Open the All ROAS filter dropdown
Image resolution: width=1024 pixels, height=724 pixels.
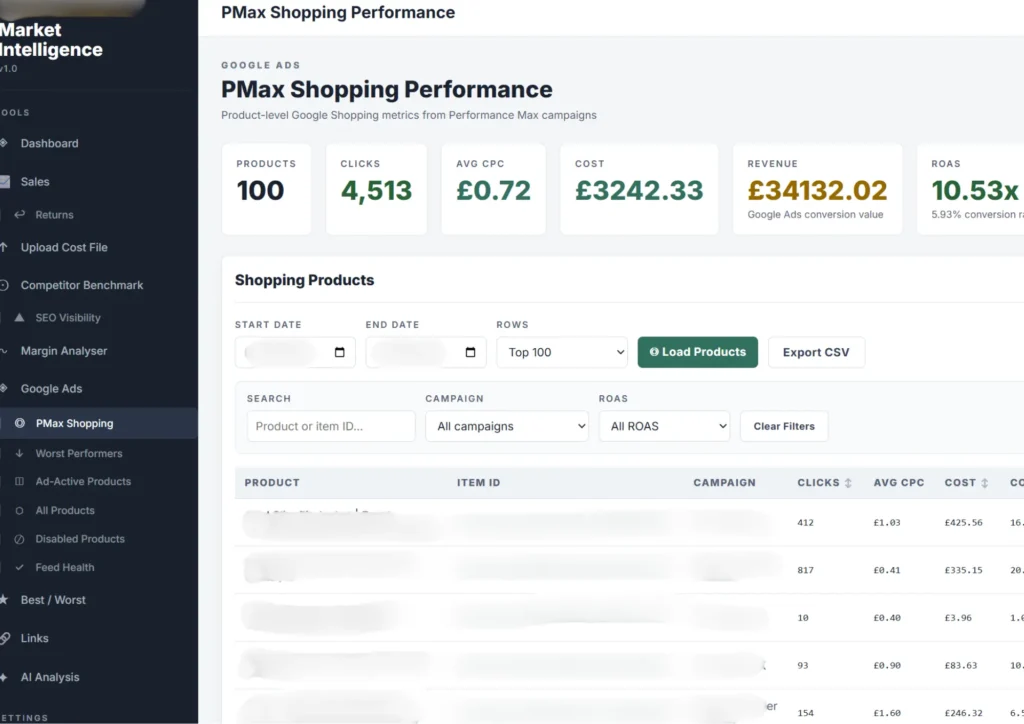[664, 426]
